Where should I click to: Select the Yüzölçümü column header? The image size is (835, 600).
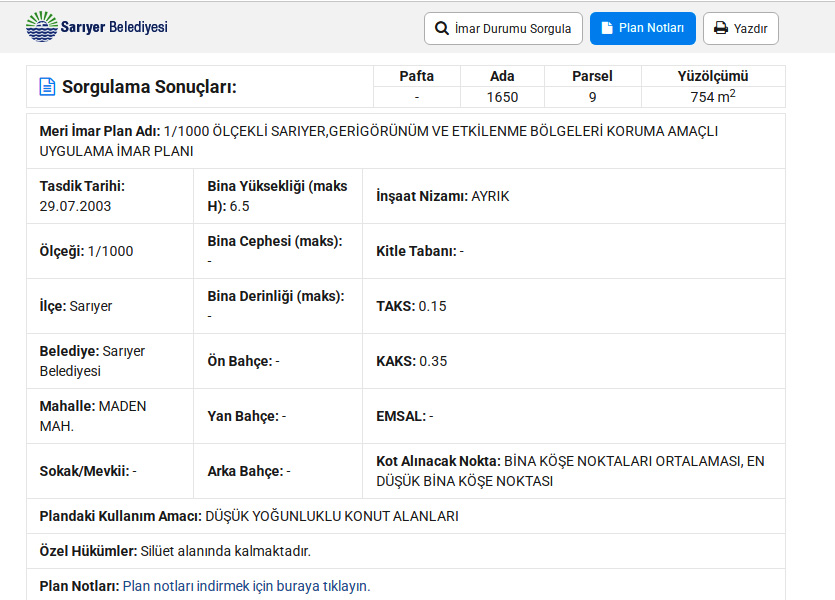(x=713, y=76)
